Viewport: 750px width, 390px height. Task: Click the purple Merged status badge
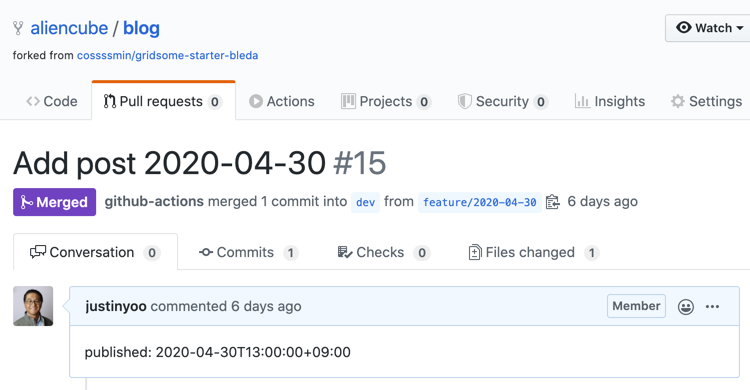point(55,202)
